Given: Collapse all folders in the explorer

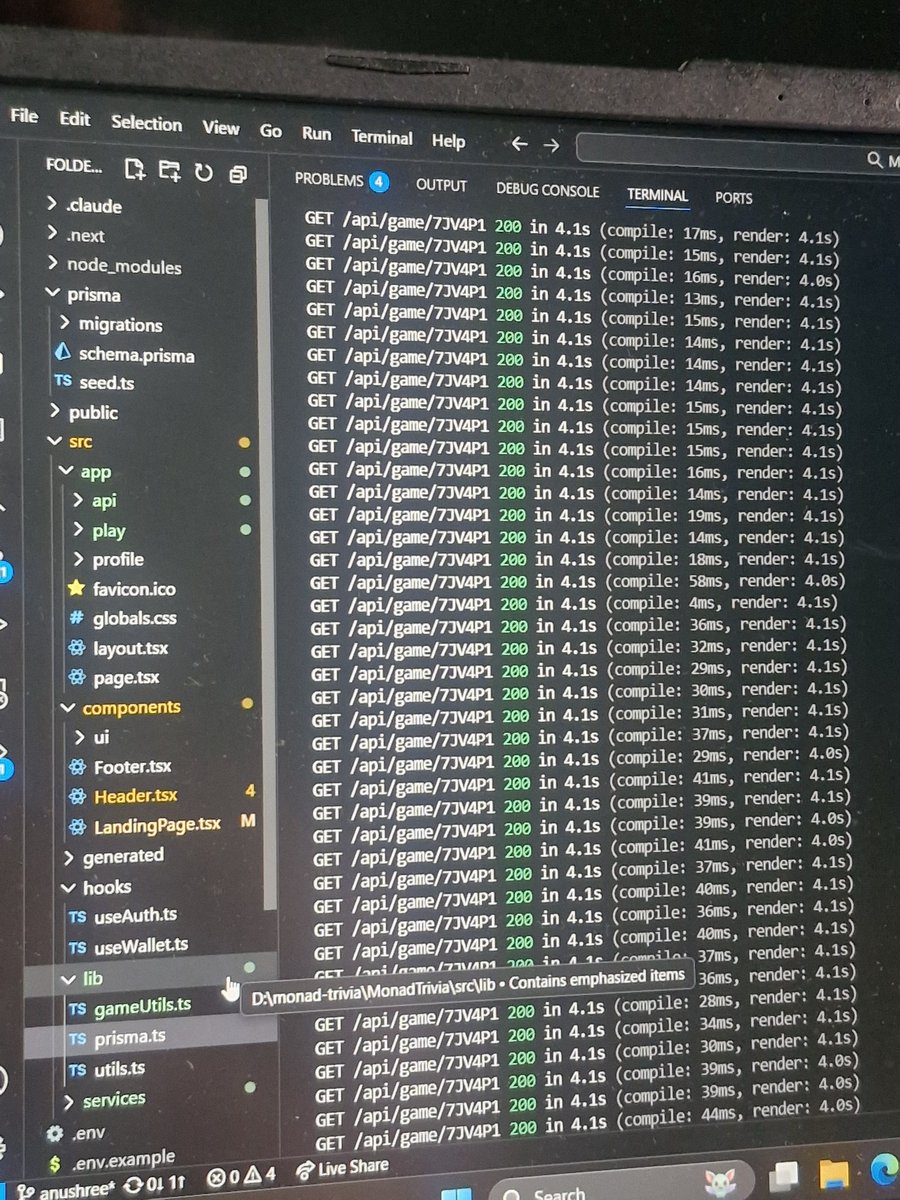Looking at the screenshot, I should 238,173.
